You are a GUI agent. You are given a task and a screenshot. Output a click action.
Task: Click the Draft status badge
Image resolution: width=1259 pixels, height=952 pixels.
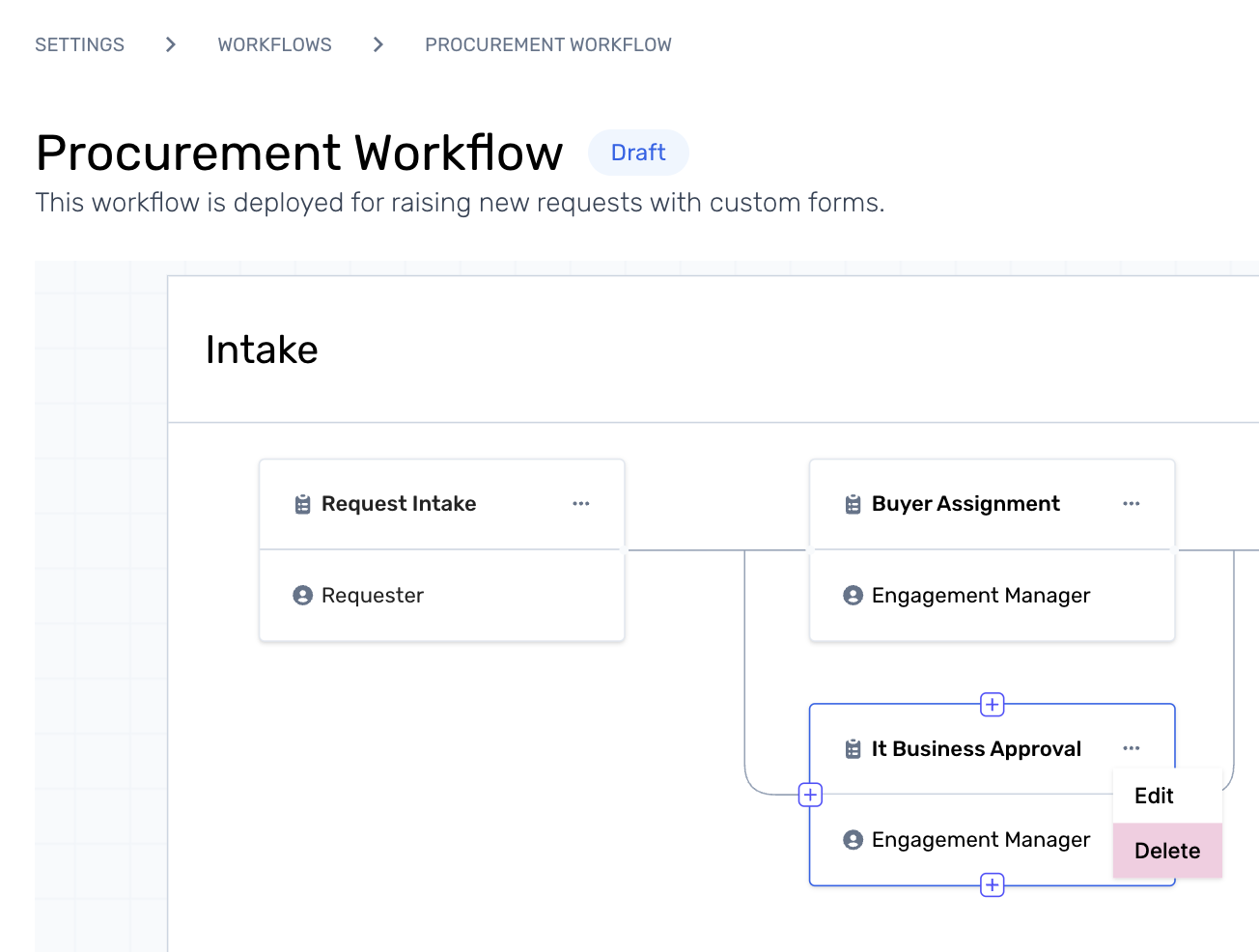[638, 153]
